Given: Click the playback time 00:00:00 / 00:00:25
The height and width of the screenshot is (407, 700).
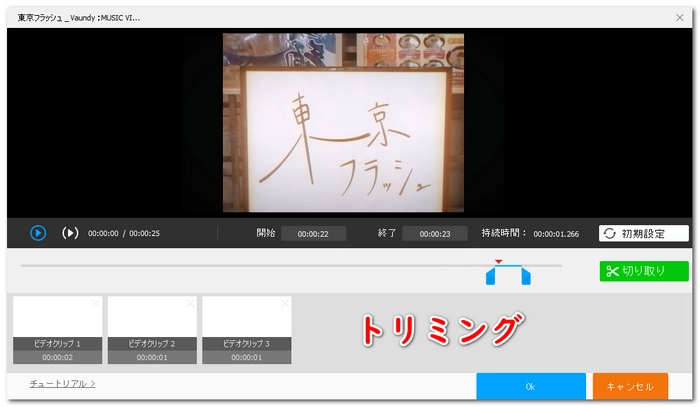Looking at the screenshot, I should pos(124,233).
